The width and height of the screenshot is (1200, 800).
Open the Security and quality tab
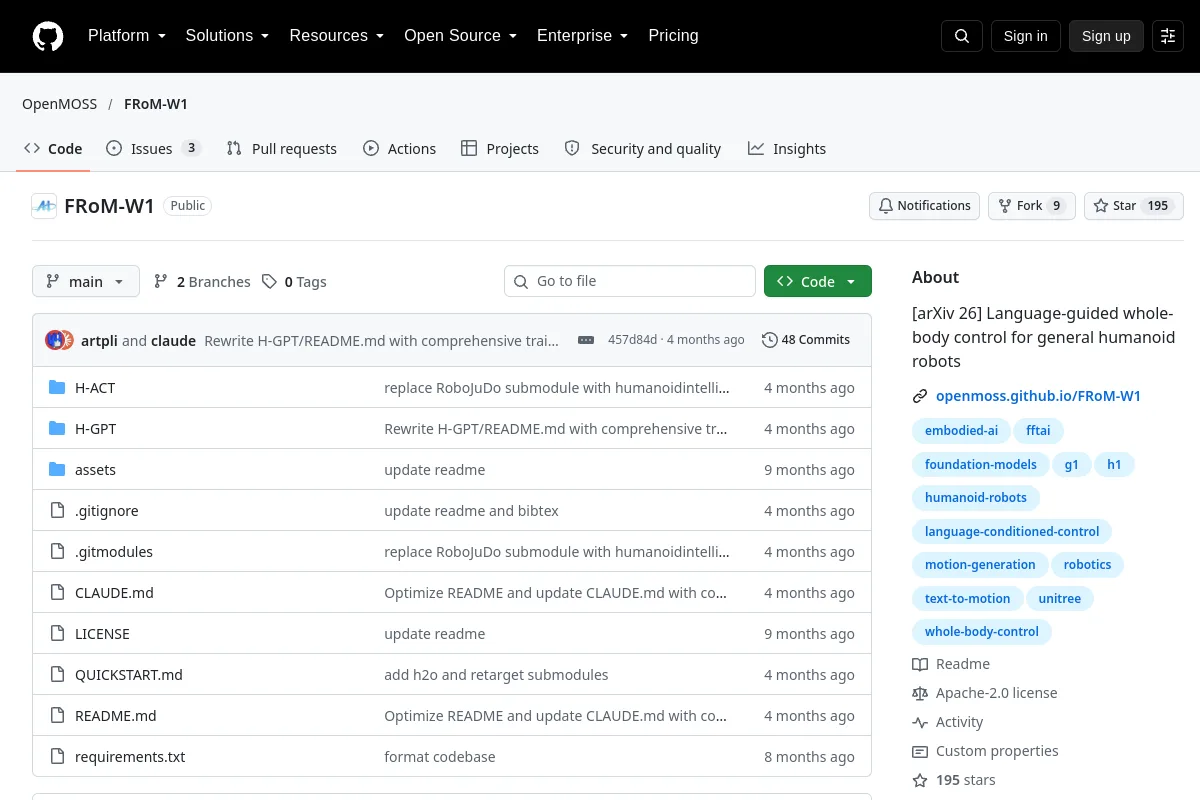click(643, 149)
